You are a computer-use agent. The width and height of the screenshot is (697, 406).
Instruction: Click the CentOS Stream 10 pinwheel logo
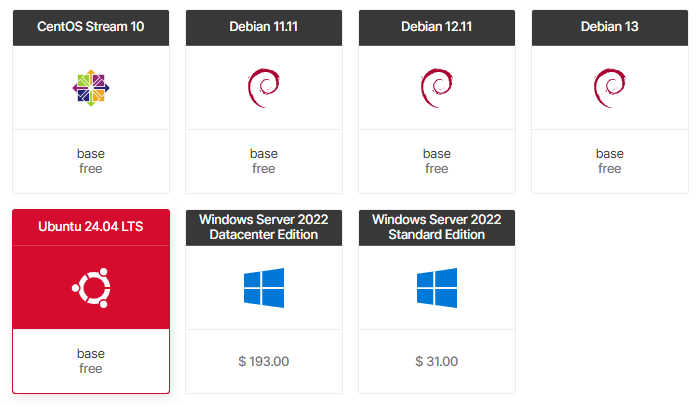90,88
